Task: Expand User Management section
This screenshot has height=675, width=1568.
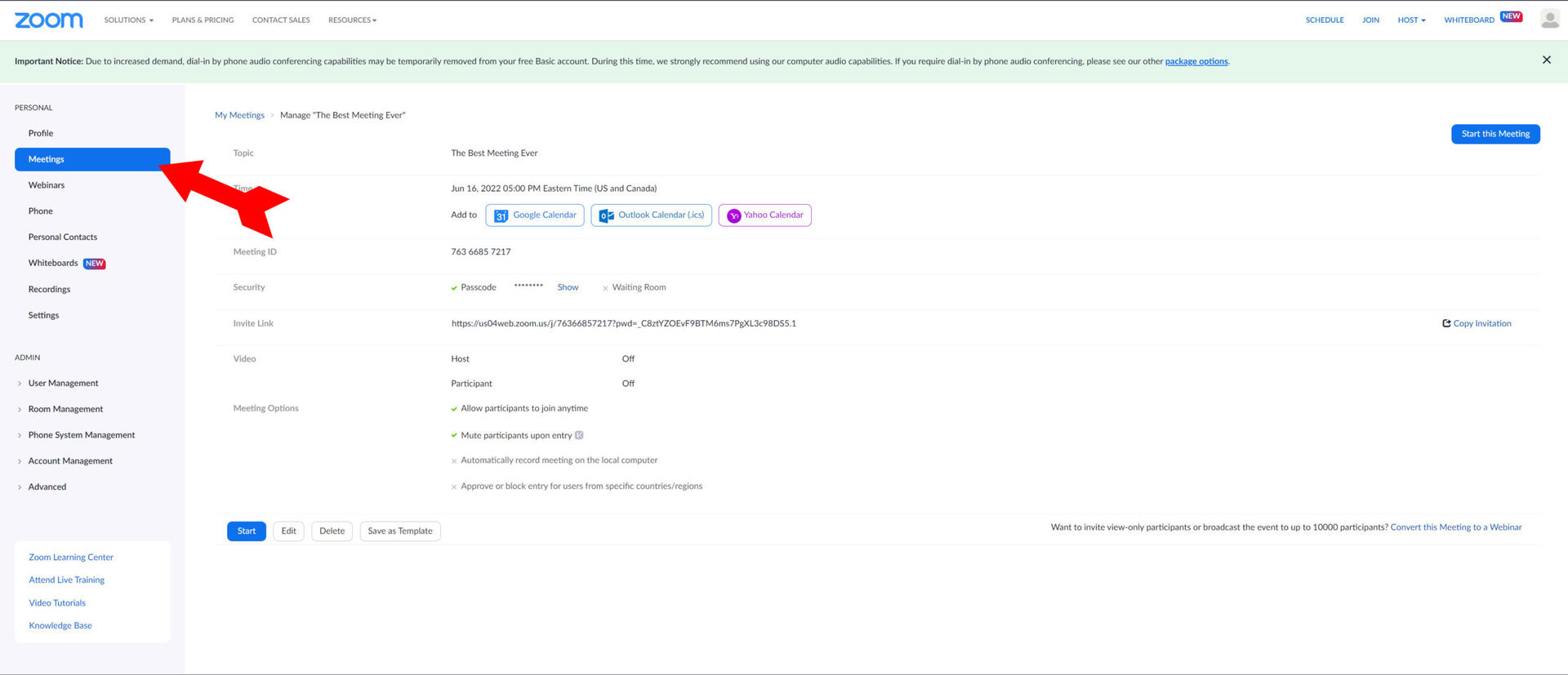Action: tap(63, 383)
